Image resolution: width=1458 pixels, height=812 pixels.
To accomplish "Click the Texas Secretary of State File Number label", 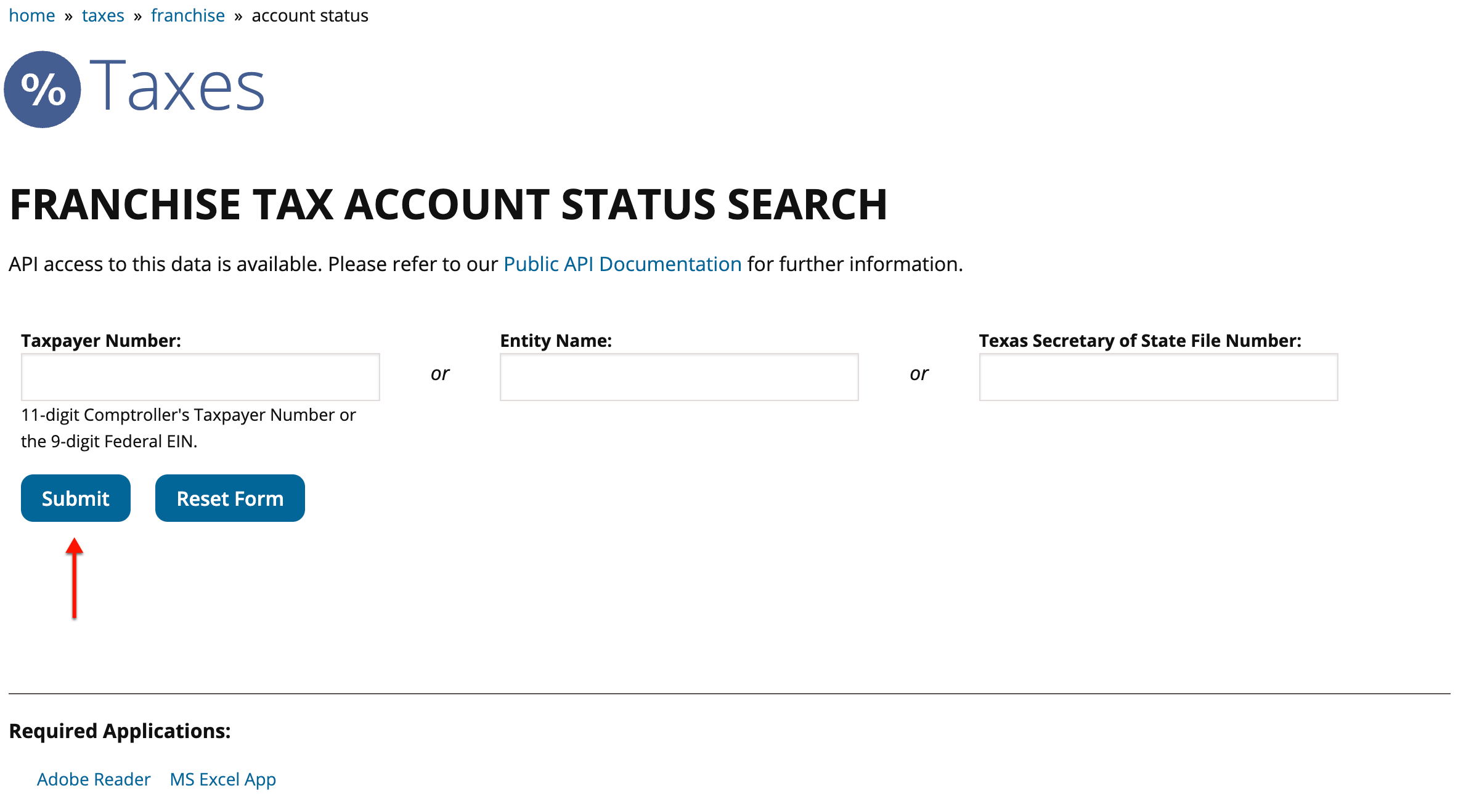I will tap(1141, 341).
